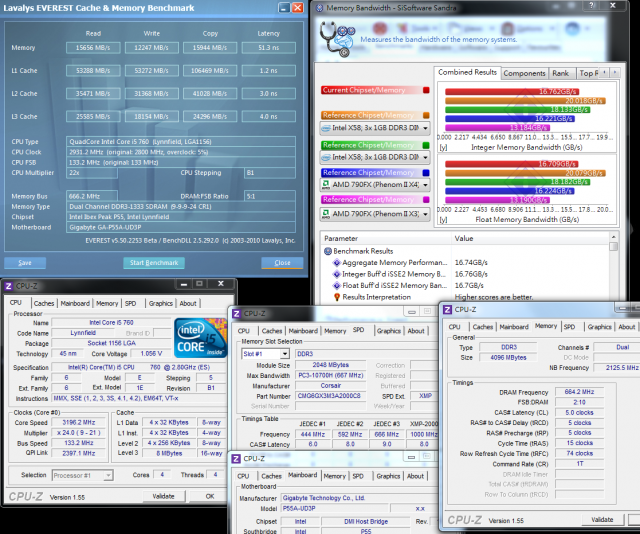This screenshot has width=640, height=534.
Task: Open Memory tab in CPU-Z SPD window
Action: (x=335, y=331)
